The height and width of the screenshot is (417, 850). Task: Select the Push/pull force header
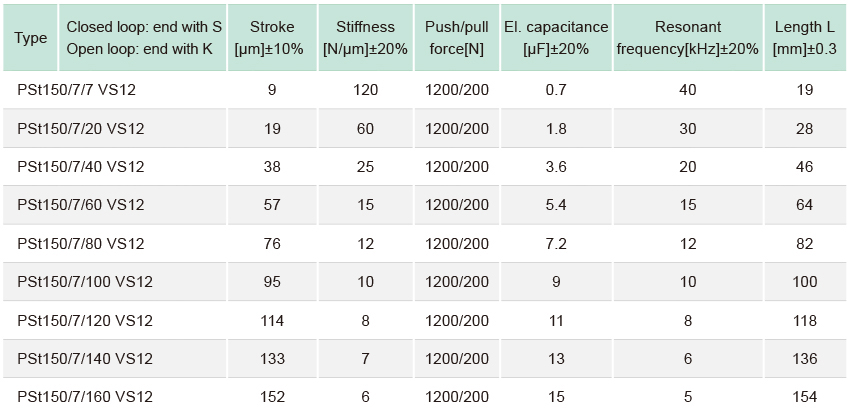point(456,38)
